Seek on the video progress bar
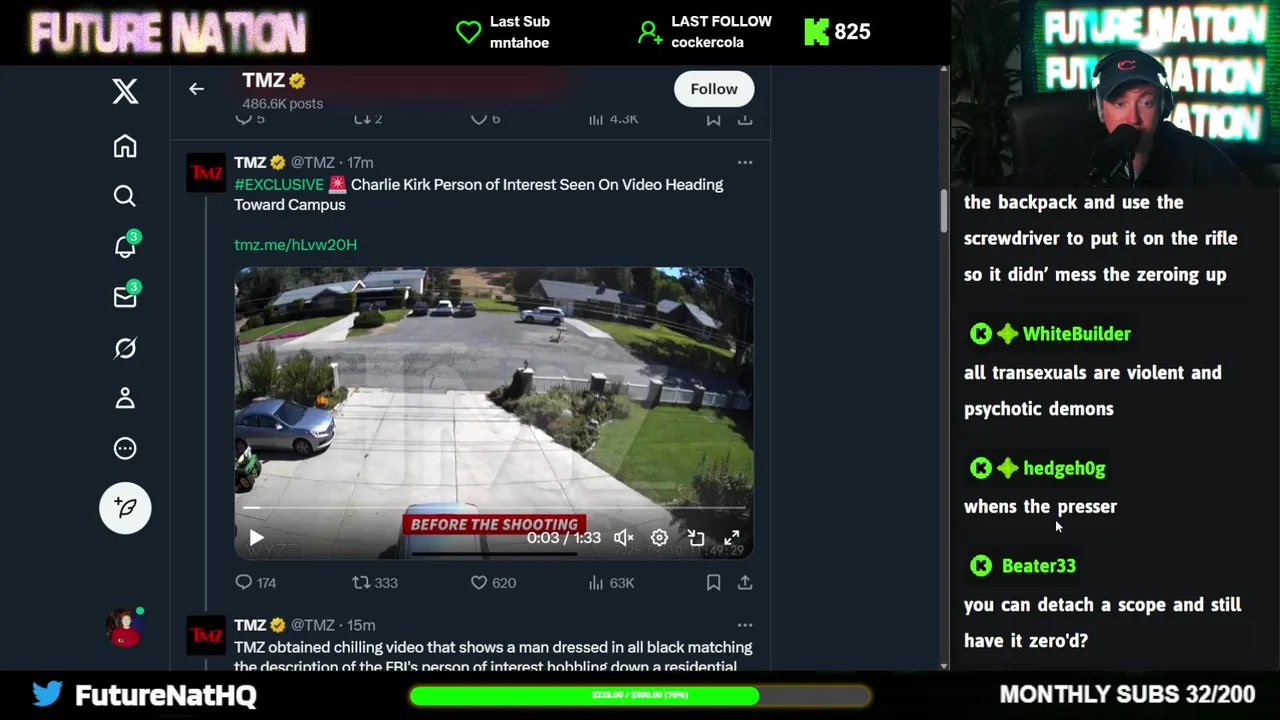The width and height of the screenshot is (1280, 720). pyautogui.click(x=494, y=508)
